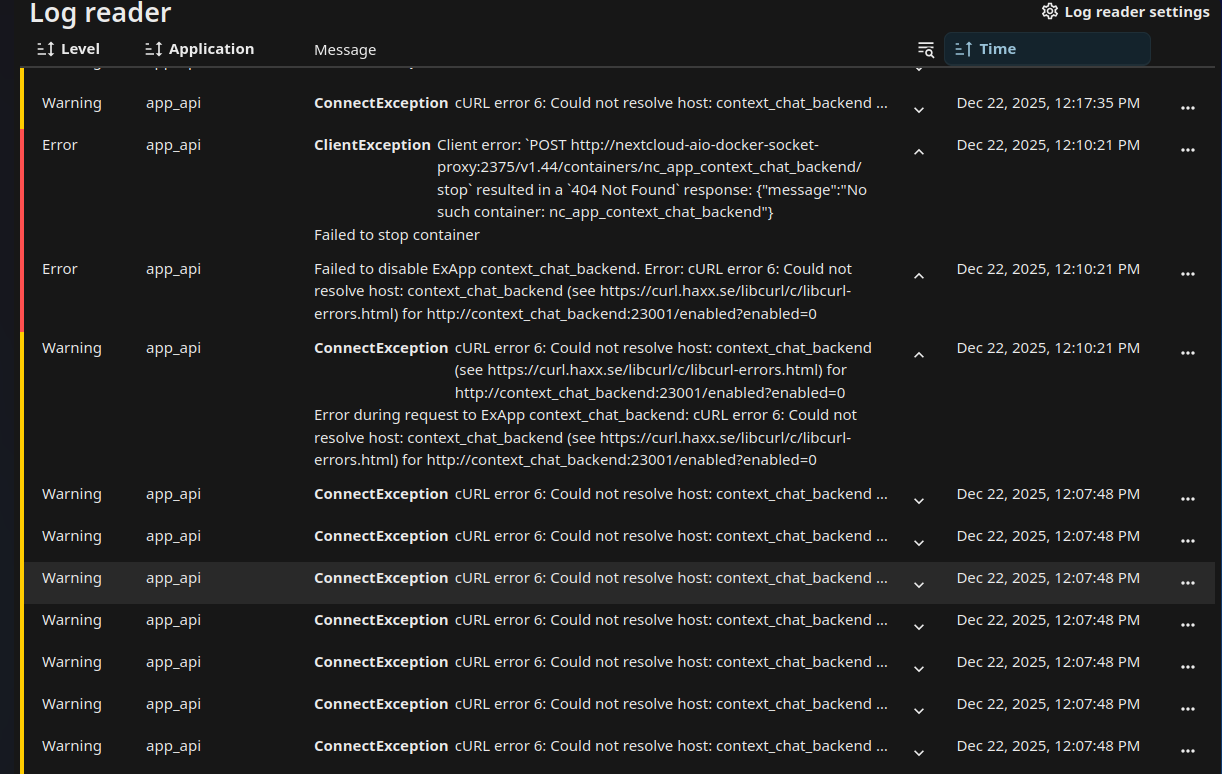Collapse the ClientException error entry
The image size is (1222, 774).
(919, 151)
